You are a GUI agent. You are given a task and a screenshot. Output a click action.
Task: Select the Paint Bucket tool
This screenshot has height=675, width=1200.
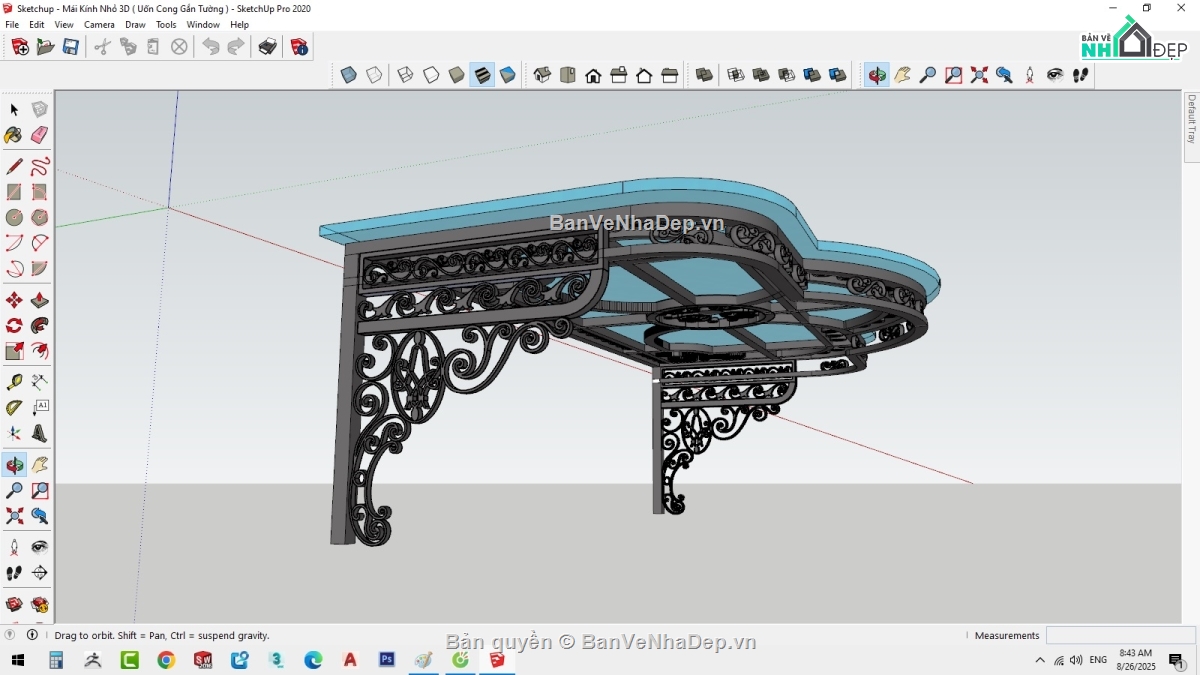(x=13, y=136)
